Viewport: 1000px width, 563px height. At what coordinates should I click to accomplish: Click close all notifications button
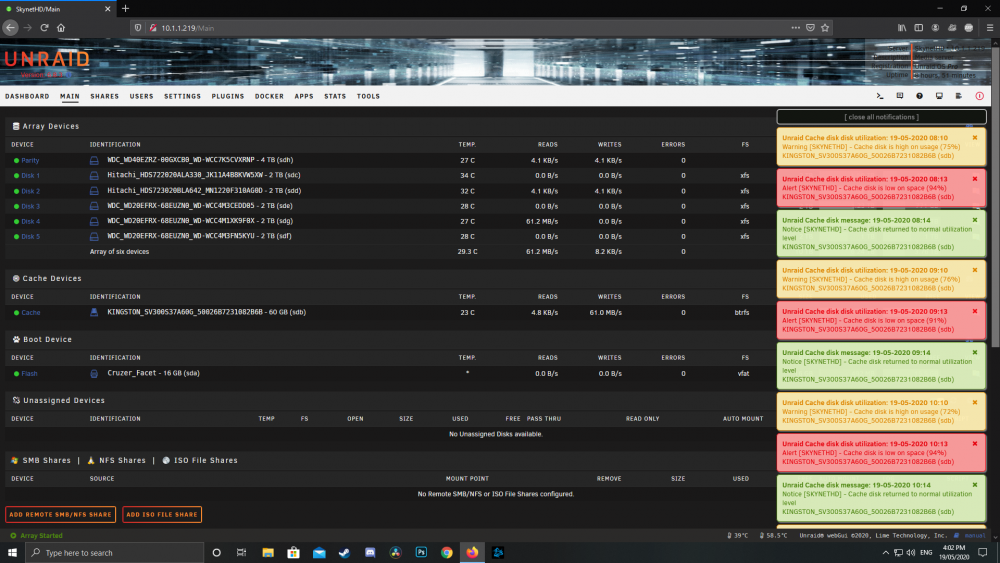click(881, 117)
